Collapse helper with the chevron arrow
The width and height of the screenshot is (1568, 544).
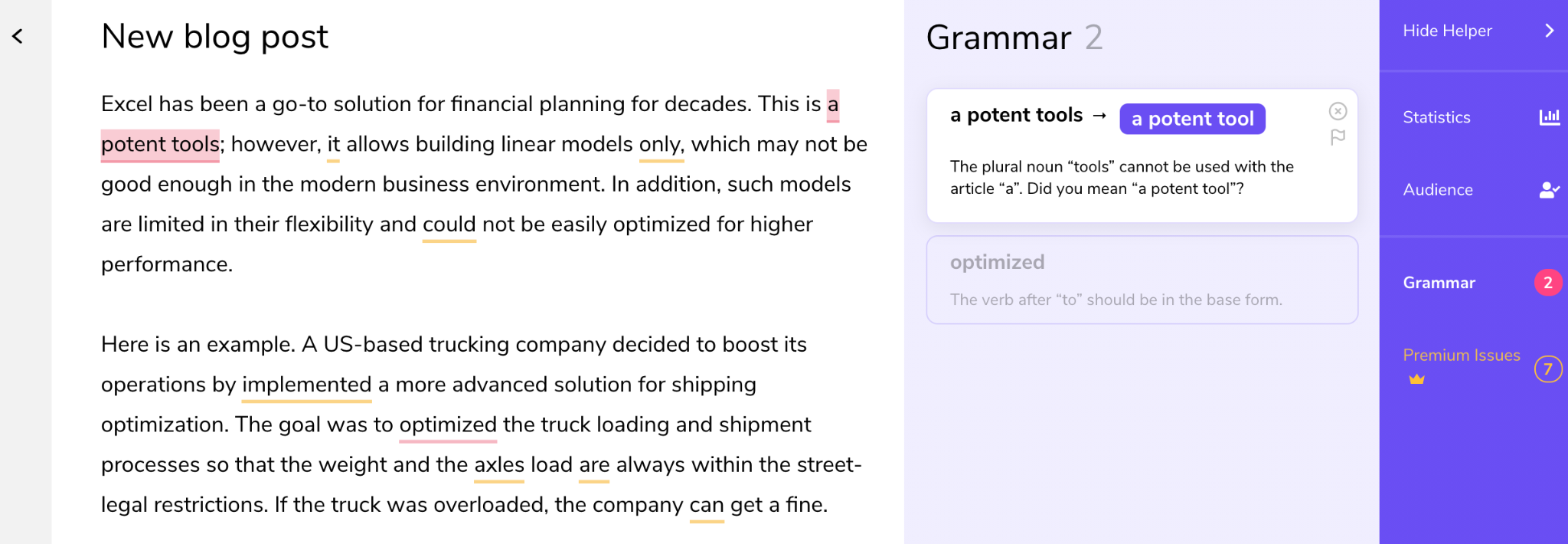1549,31
